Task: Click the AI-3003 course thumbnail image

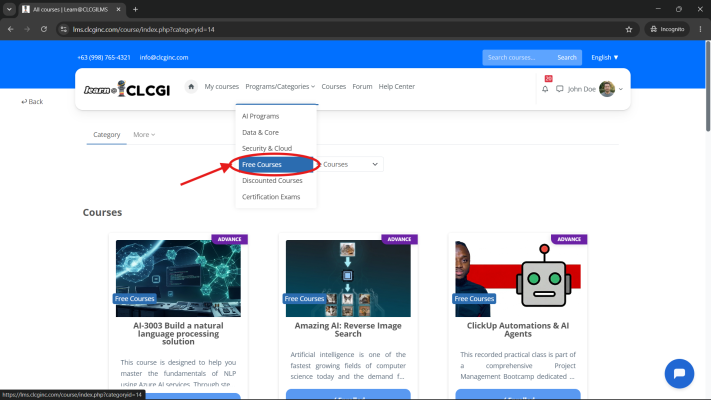Action: [178, 278]
